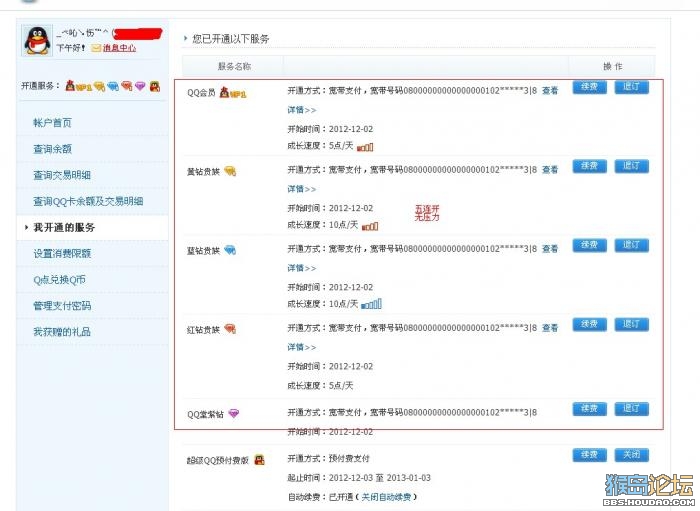Open the message center envelope icon
This screenshot has width=700, height=511.
(96, 48)
